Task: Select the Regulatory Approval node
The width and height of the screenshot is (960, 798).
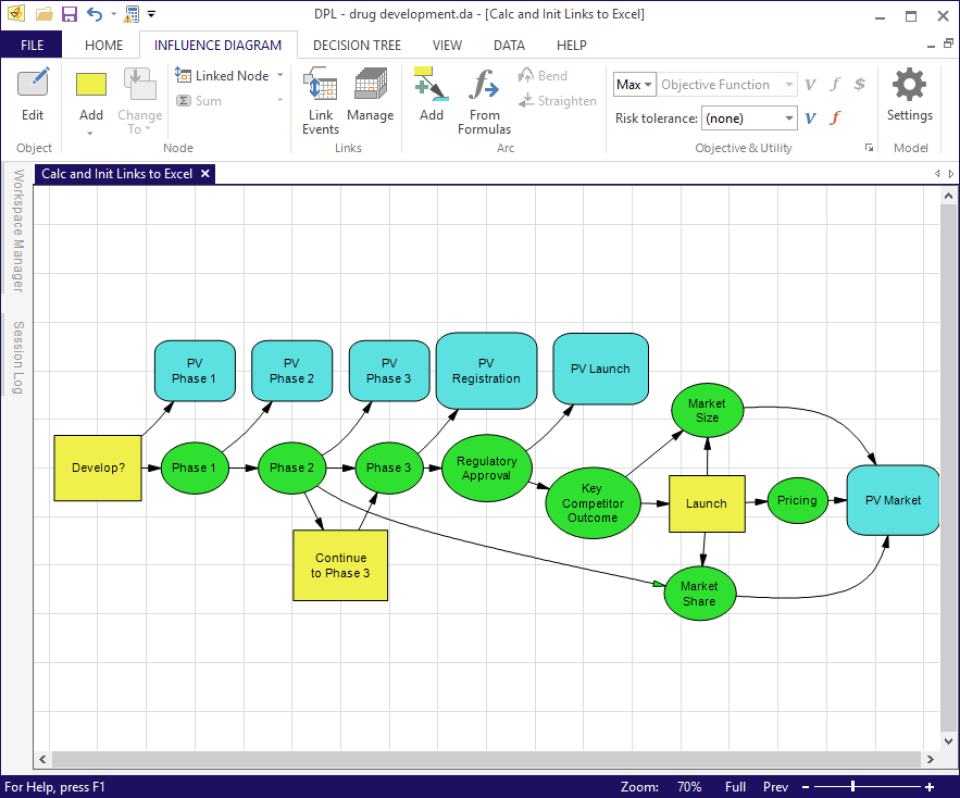Action: pyautogui.click(x=487, y=468)
